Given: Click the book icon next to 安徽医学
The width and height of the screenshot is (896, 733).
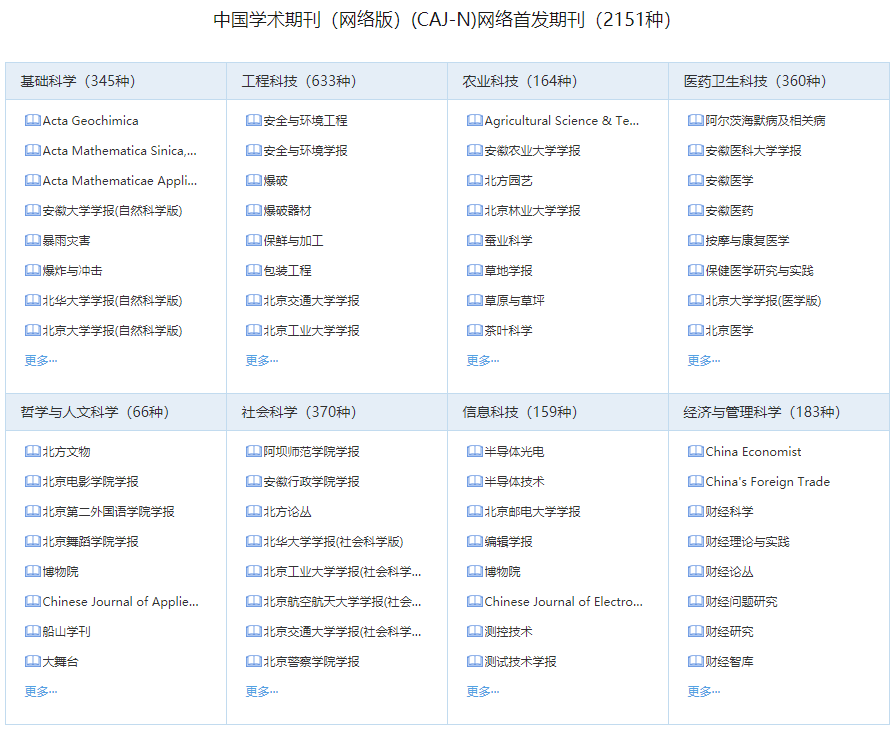Looking at the screenshot, I should [x=696, y=181].
